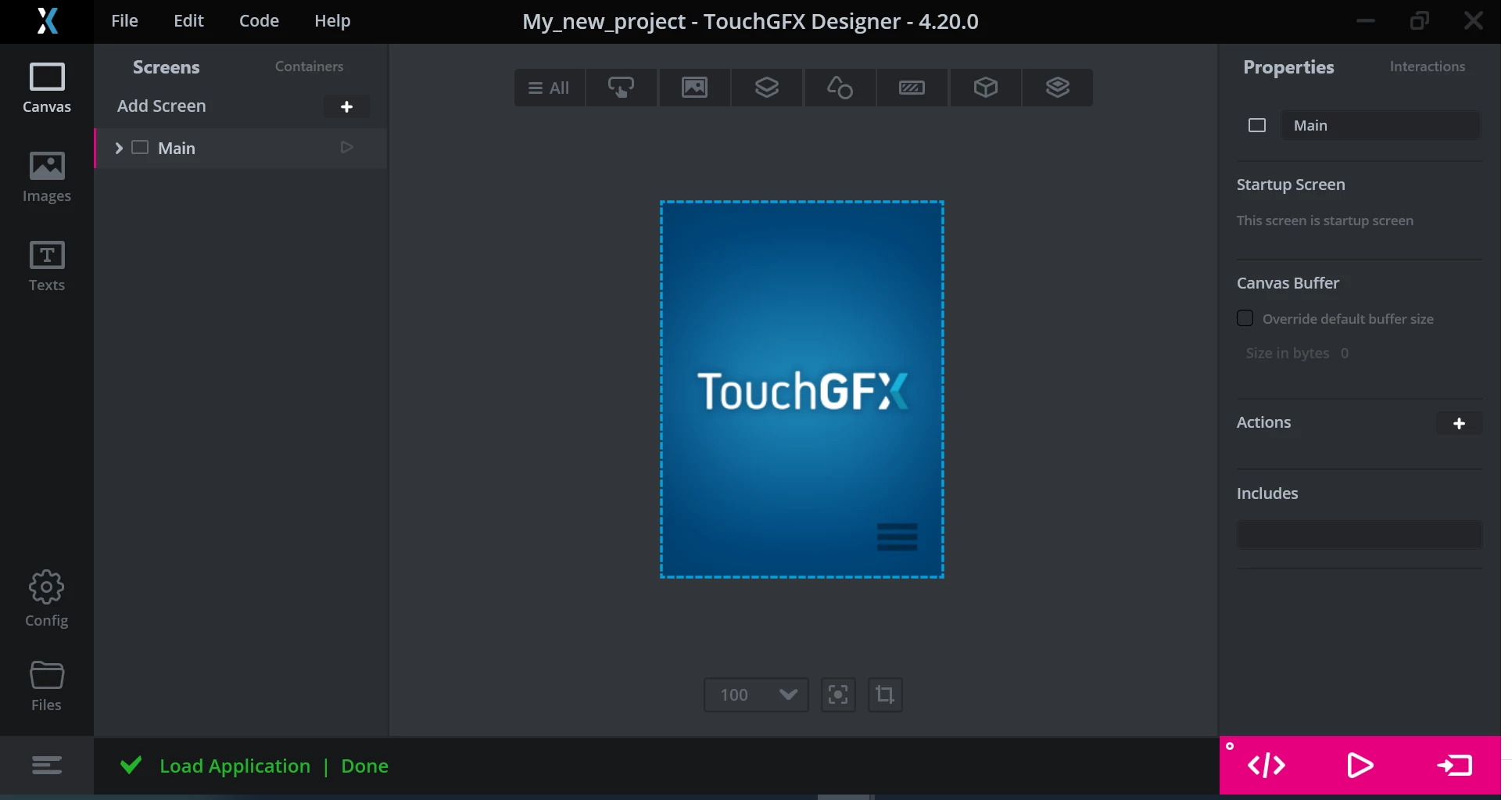Viewport: 1512px width, 800px height.
Task: Generate code with the code button
Action: tap(1267, 765)
